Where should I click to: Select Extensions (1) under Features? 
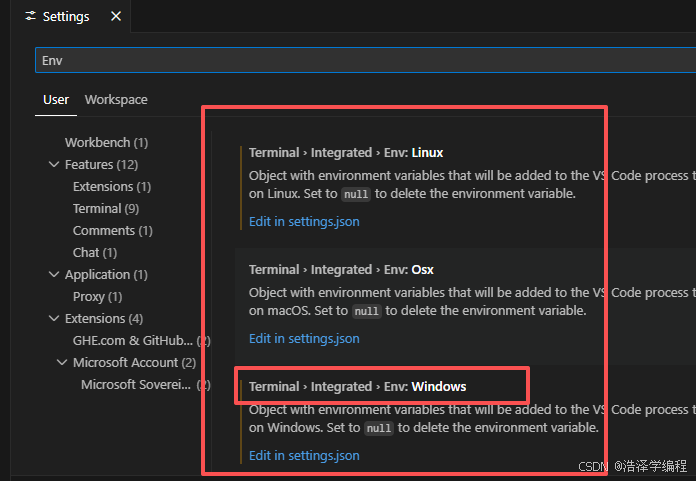(112, 187)
